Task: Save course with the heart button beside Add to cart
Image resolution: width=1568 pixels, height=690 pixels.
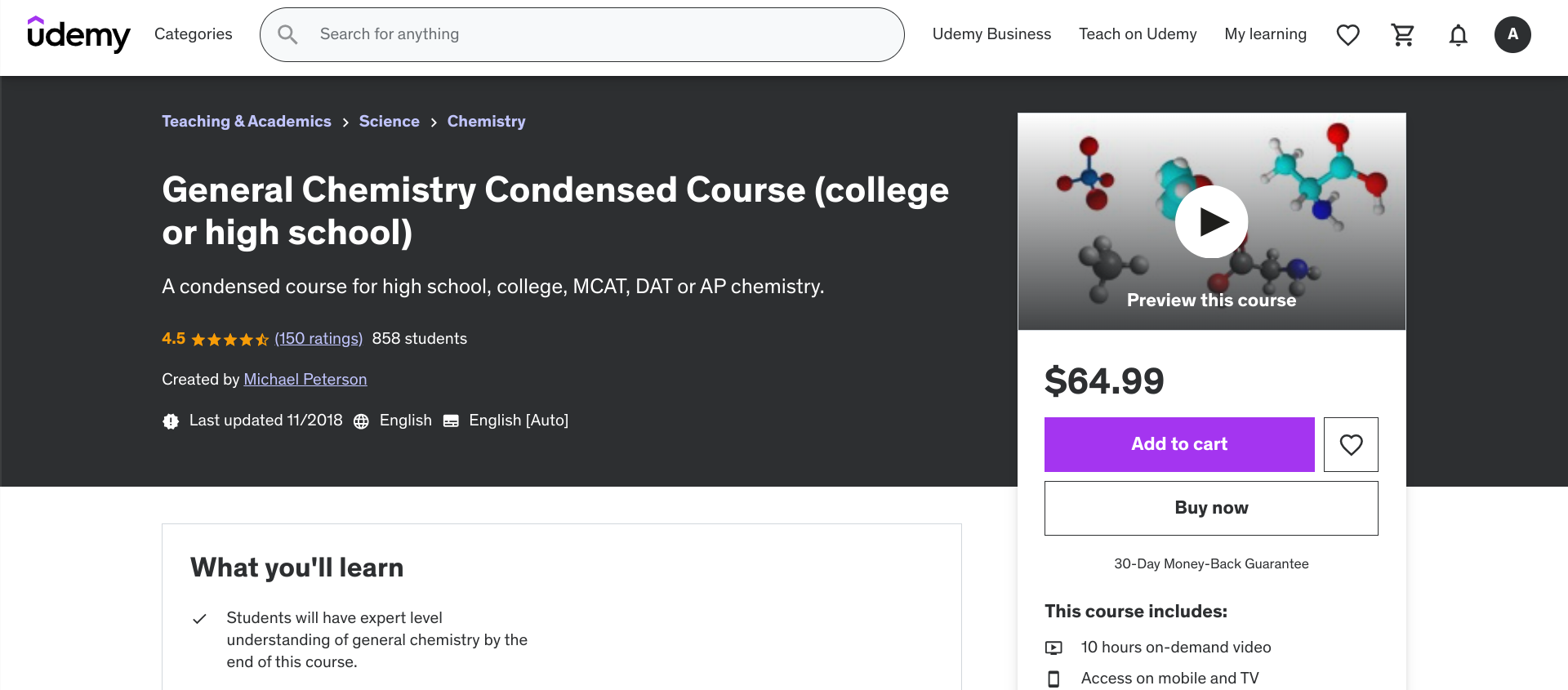Action: 1351,444
